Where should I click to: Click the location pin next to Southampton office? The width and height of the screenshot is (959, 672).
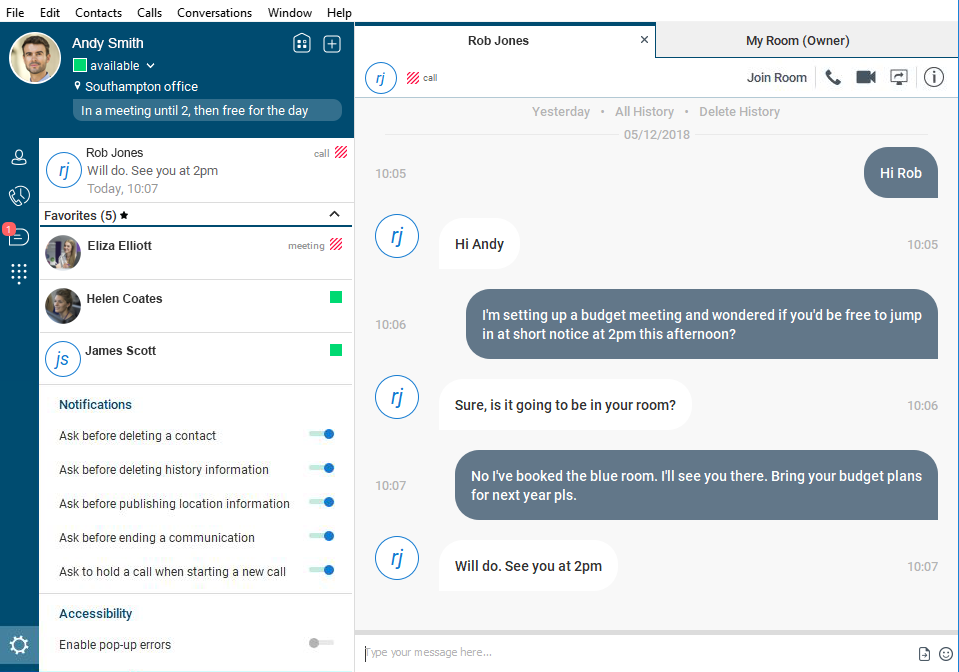click(x=77, y=86)
